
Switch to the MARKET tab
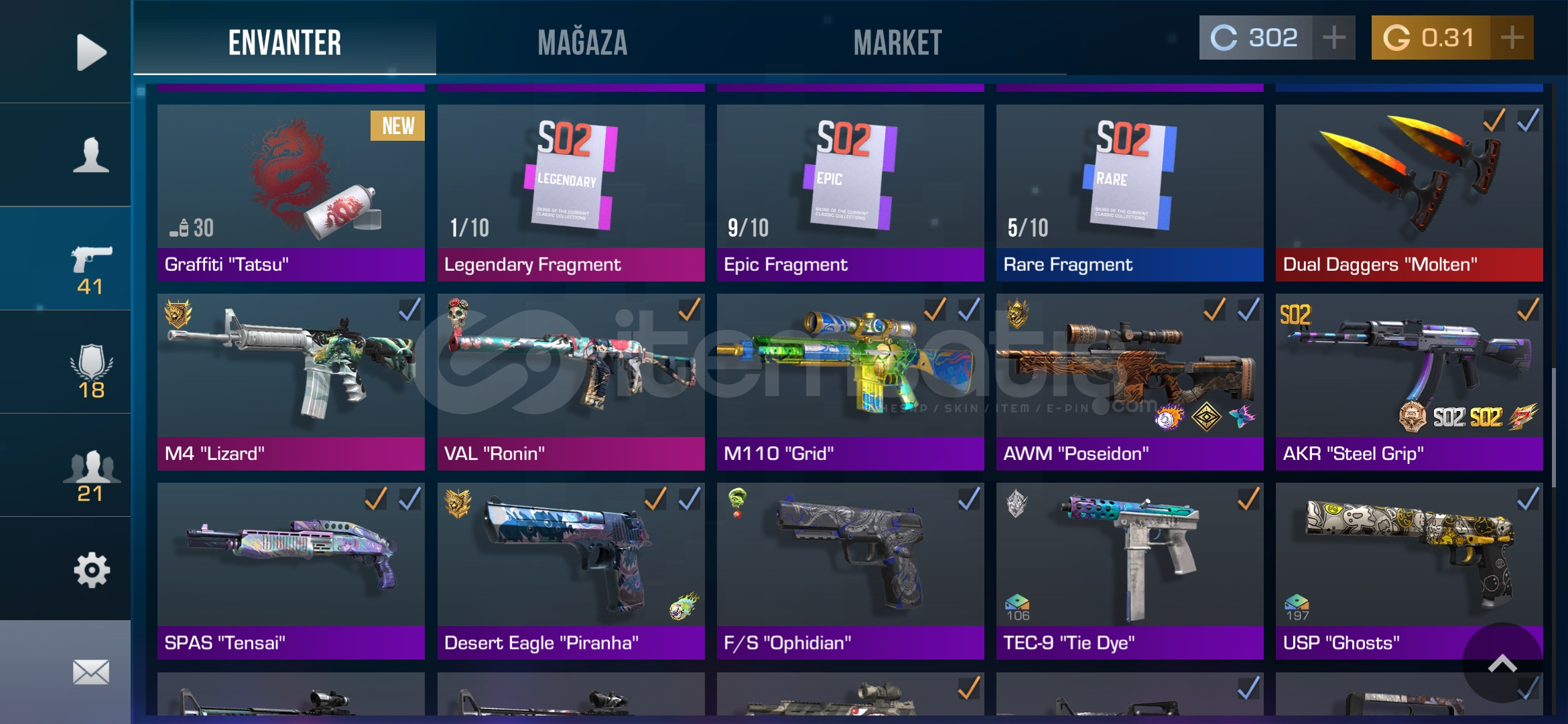tap(898, 43)
